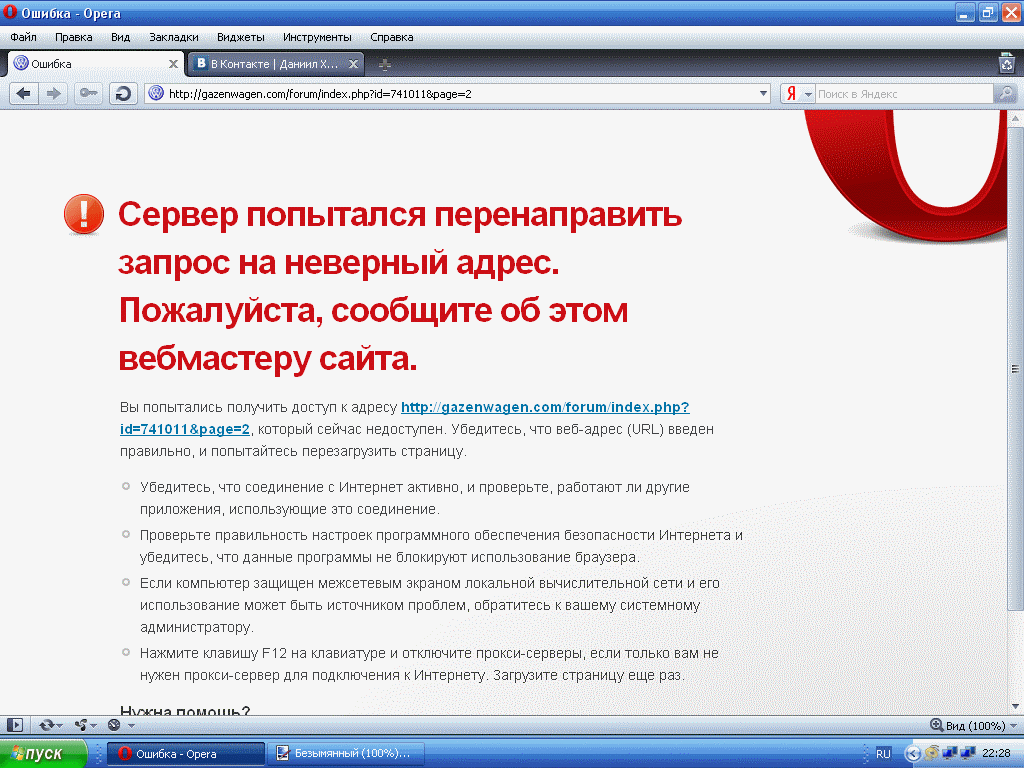Reload the page with the Reload button
This screenshot has height=768, width=1024.
123,94
